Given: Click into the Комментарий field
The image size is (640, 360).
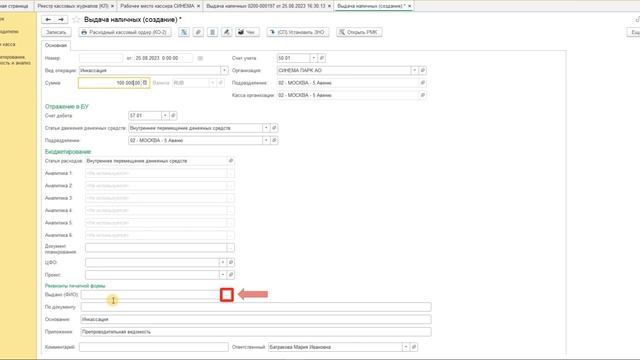Looking at the screenshot, I should [x=153, y=347].
